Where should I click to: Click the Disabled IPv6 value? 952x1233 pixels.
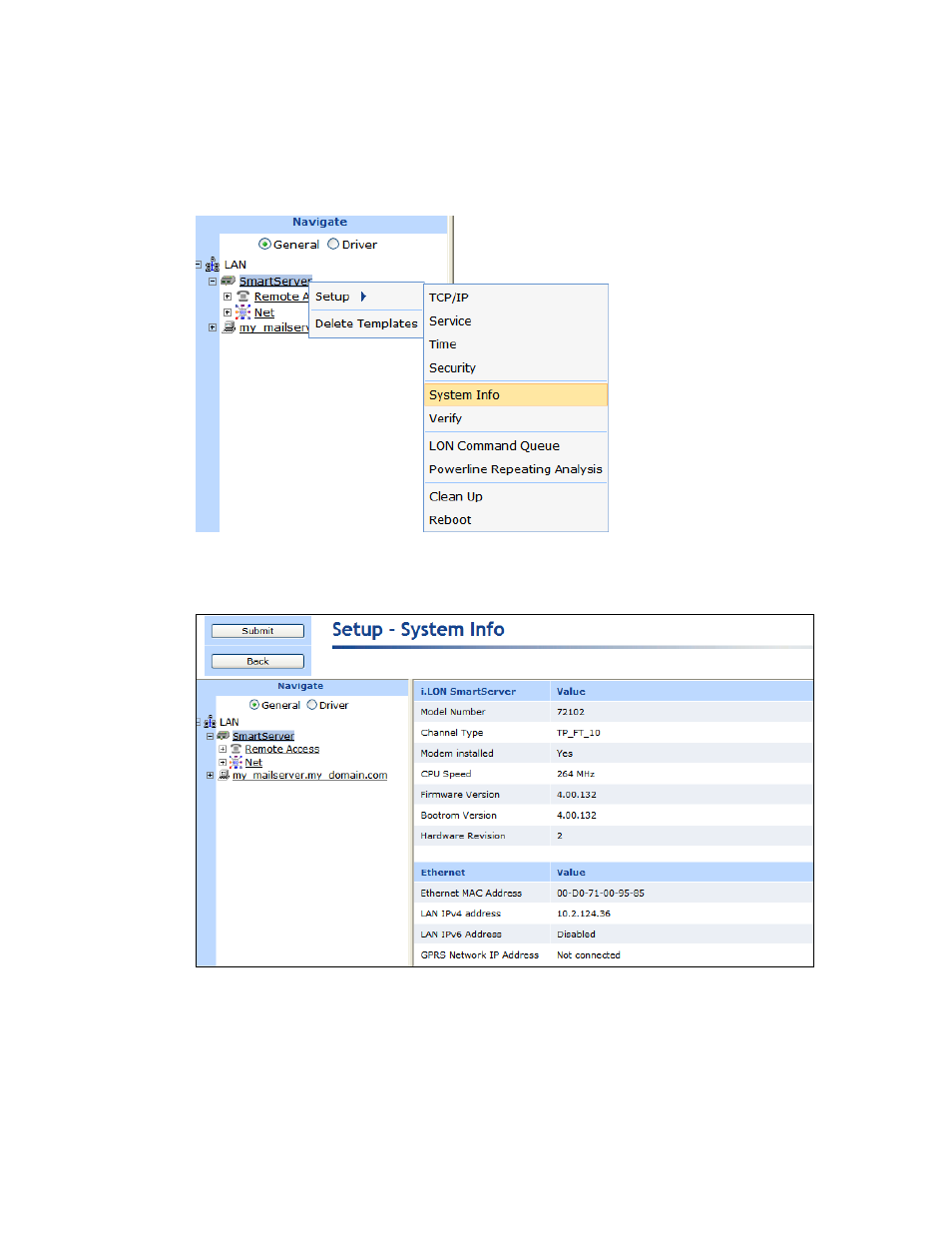(576, 934)
